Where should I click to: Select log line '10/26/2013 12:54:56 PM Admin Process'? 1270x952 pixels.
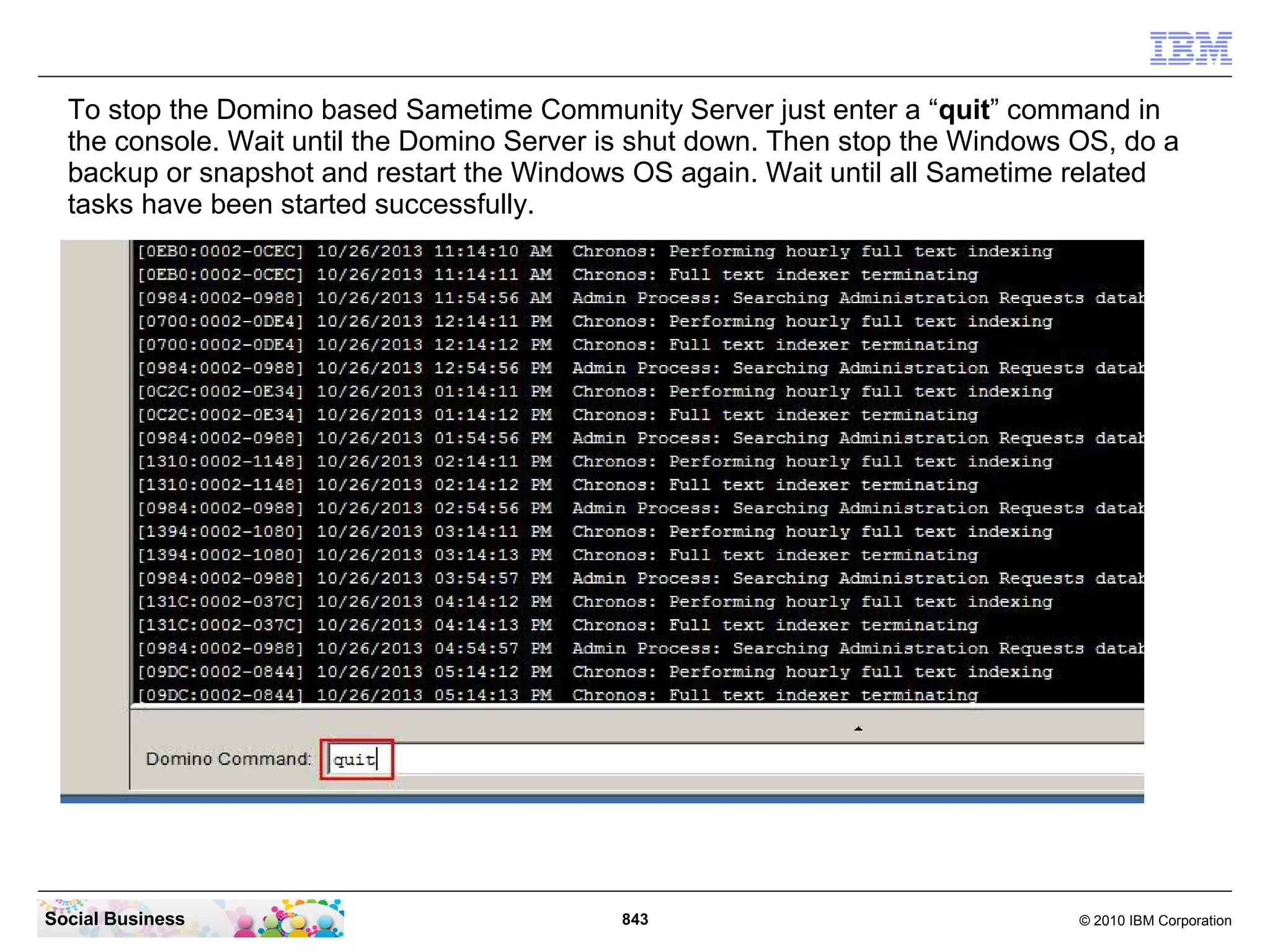[640, 368]
